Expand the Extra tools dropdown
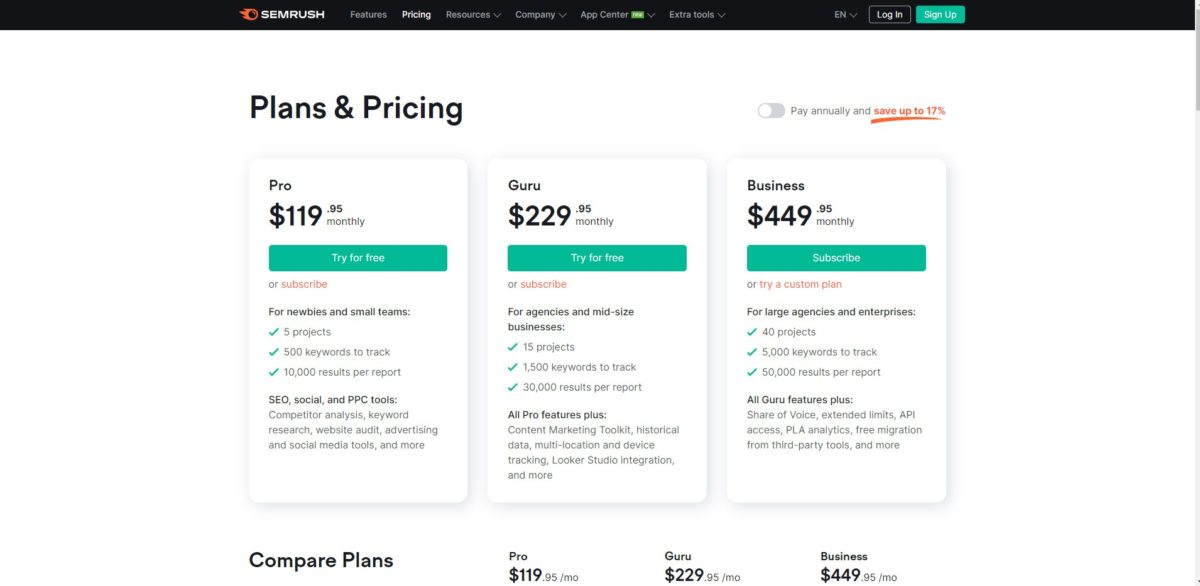The image size is (1200, 586). (x=691, y=14)
